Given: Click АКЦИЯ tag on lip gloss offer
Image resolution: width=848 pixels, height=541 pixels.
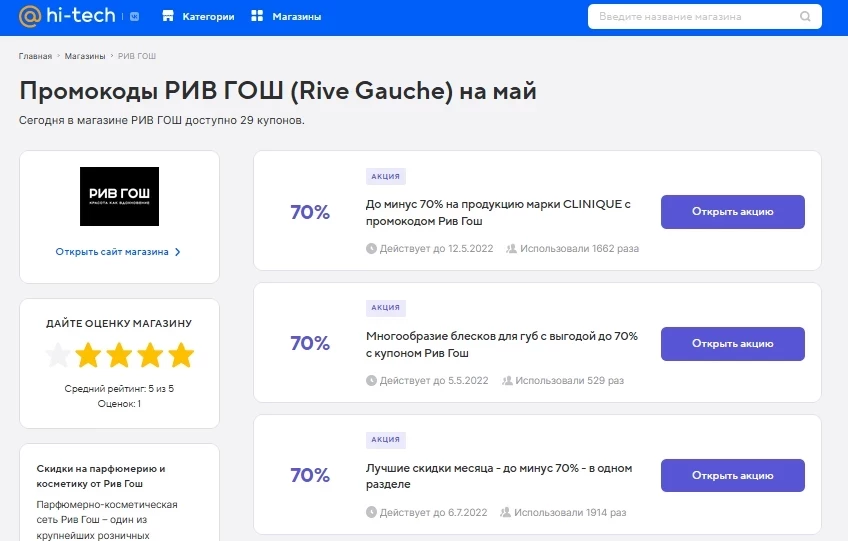Looking at the screenshot, I should click(x=386, y=308).
